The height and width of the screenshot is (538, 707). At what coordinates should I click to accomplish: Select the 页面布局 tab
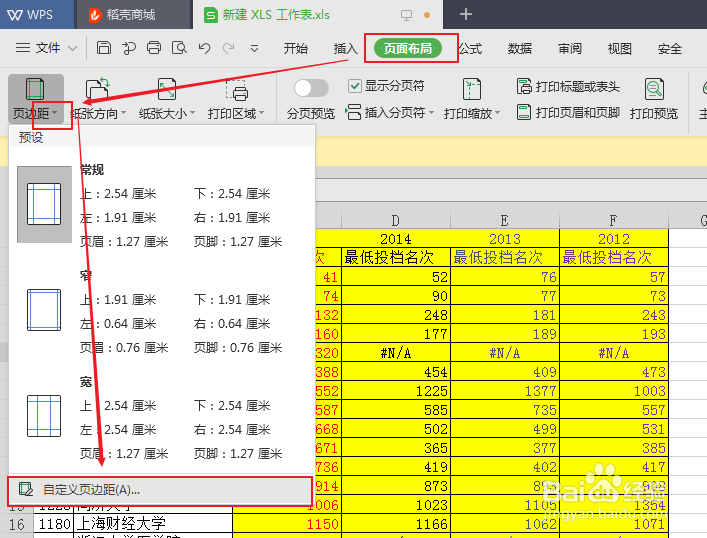click(x=408, y=48)
